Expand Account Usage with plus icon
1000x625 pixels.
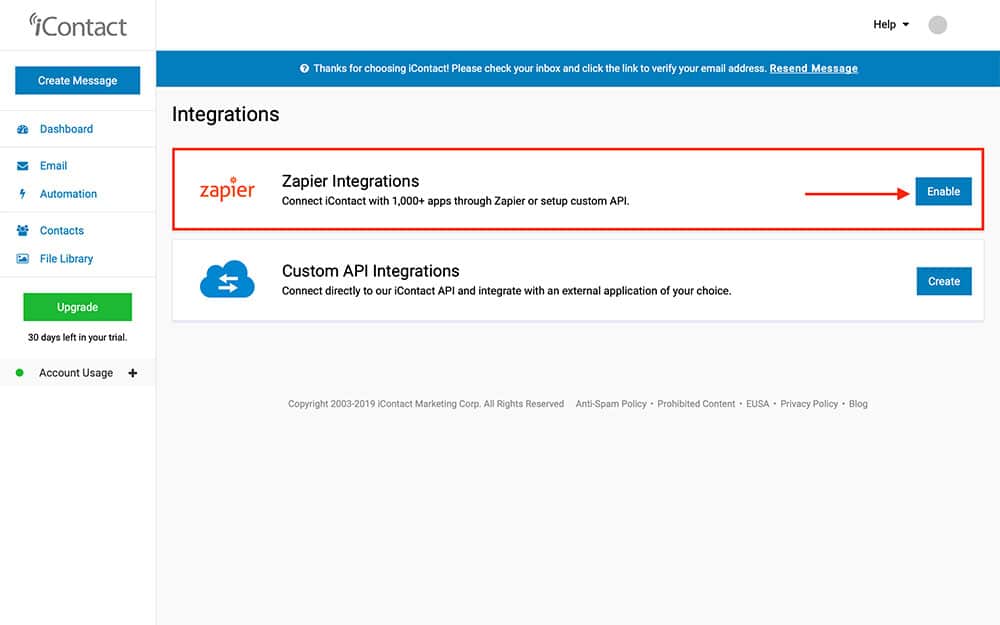pyautogui.click(x=133, y=373)
